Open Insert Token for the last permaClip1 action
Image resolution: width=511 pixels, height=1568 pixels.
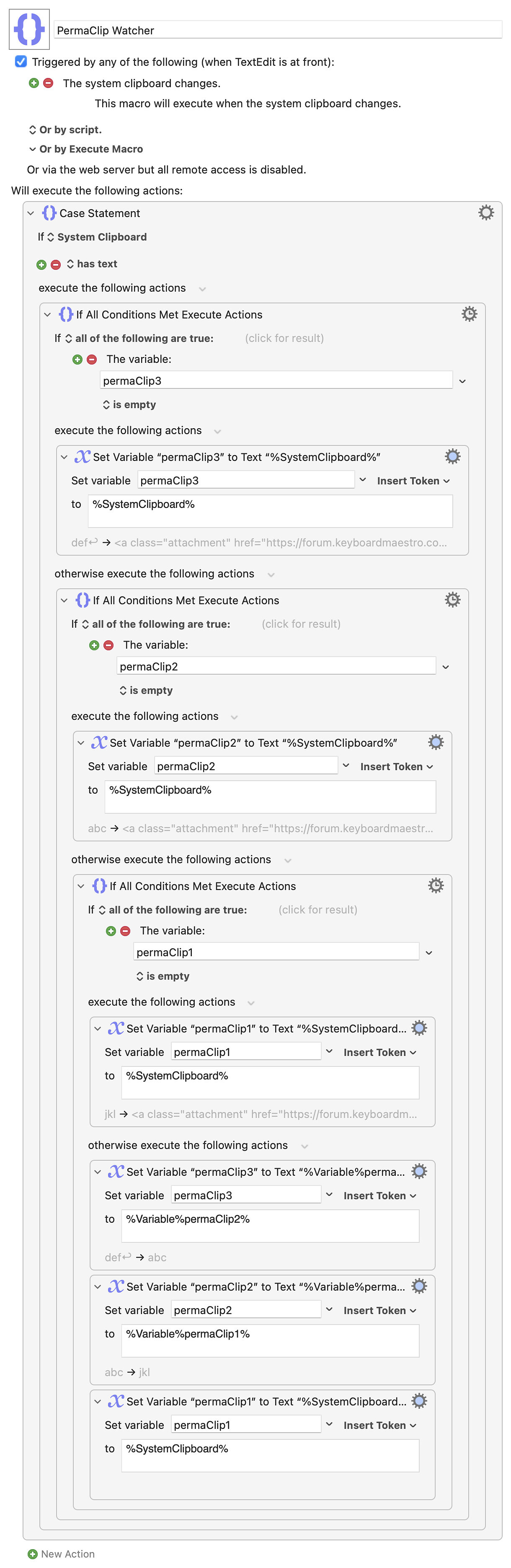point(379,1425)
